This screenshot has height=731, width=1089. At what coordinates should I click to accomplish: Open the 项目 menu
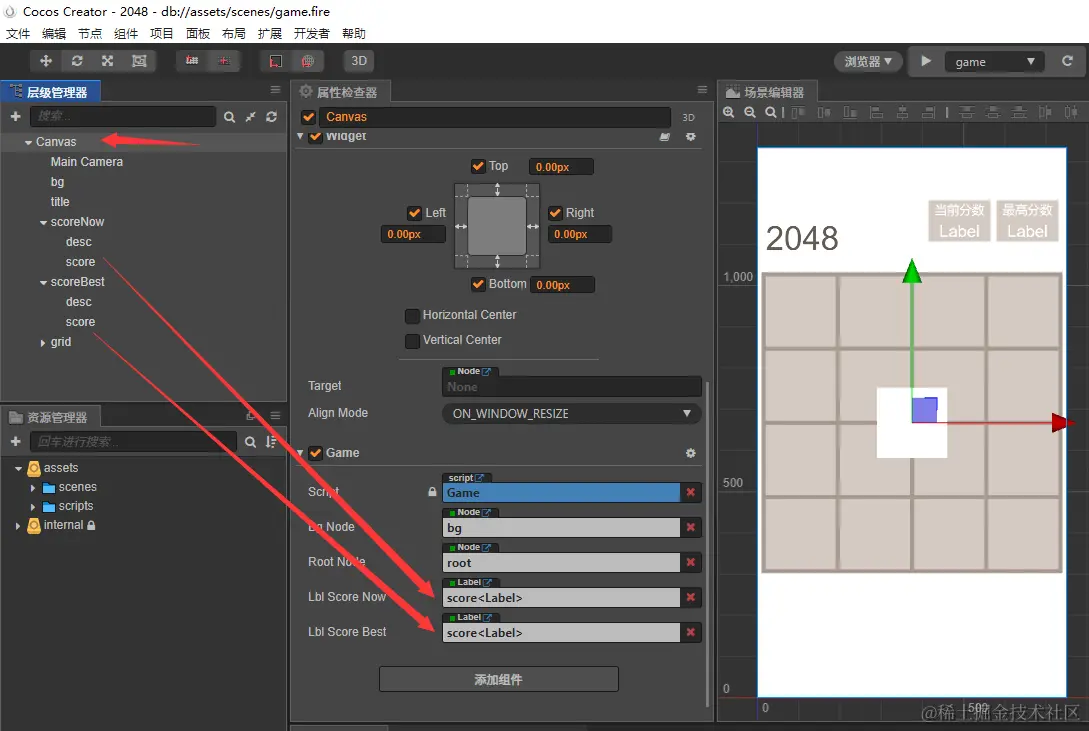(162, 33)
